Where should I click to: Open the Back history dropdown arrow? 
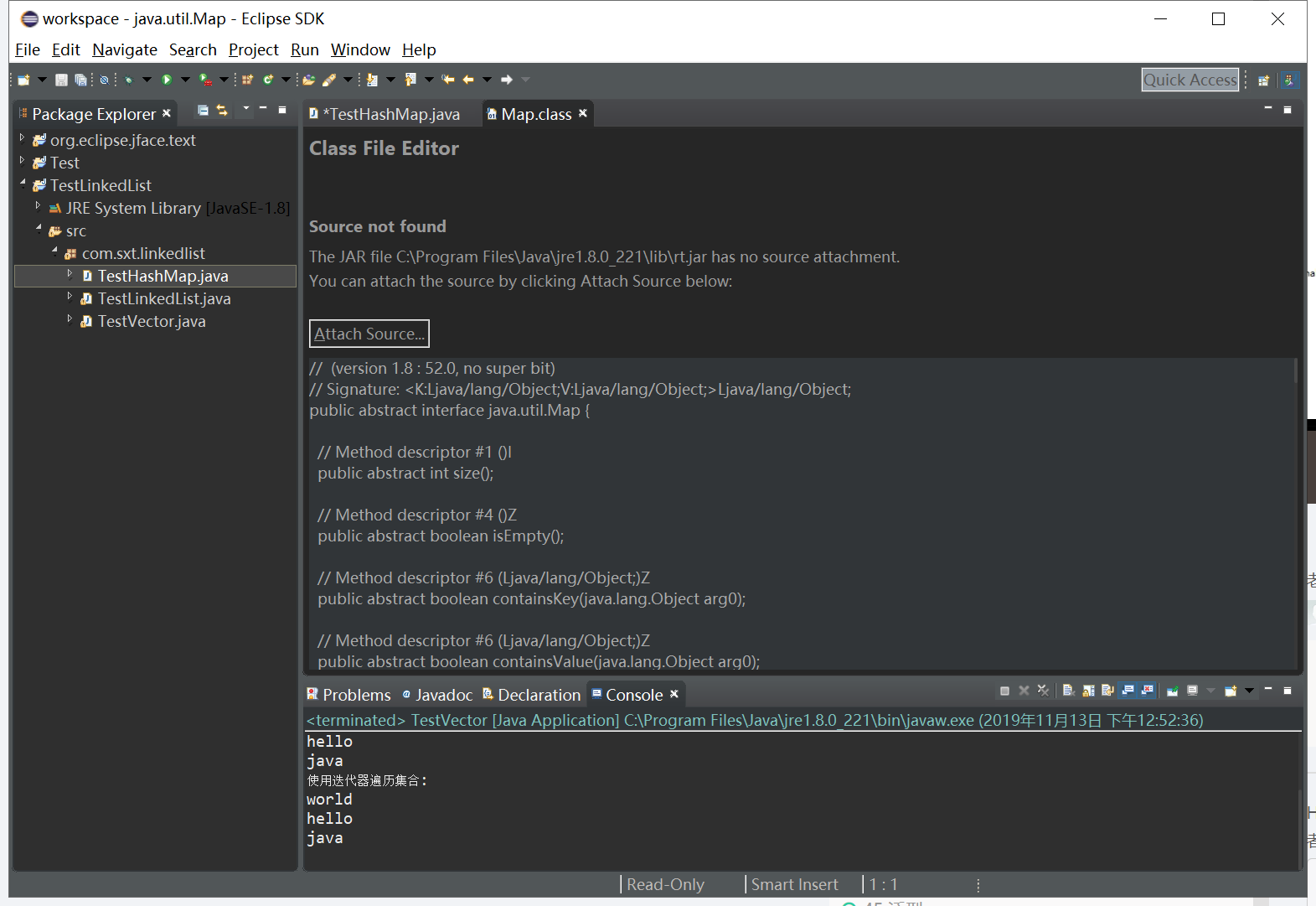(487, 80)
